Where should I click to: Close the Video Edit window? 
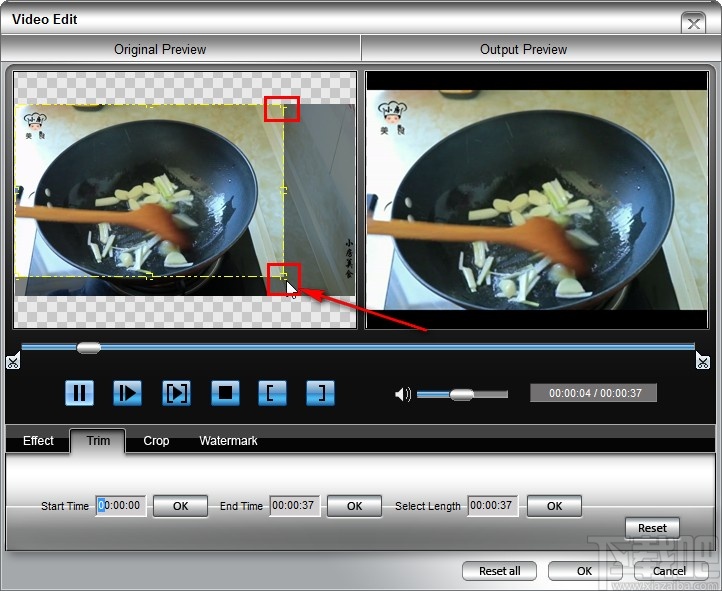click(693, 23)
